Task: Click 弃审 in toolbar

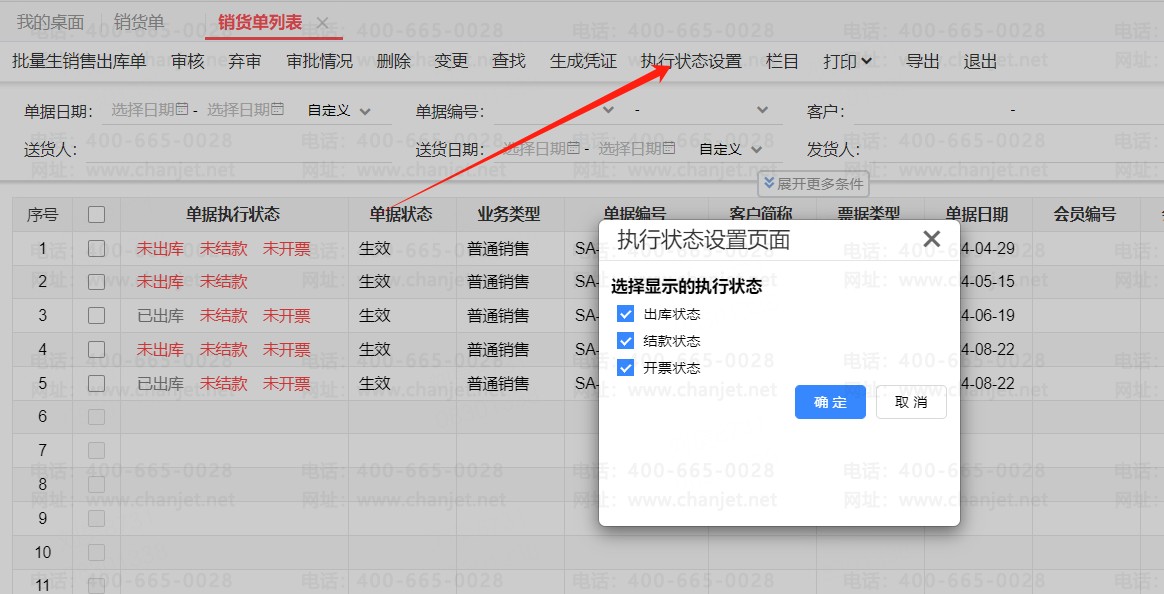Action: tap(245, 62)
